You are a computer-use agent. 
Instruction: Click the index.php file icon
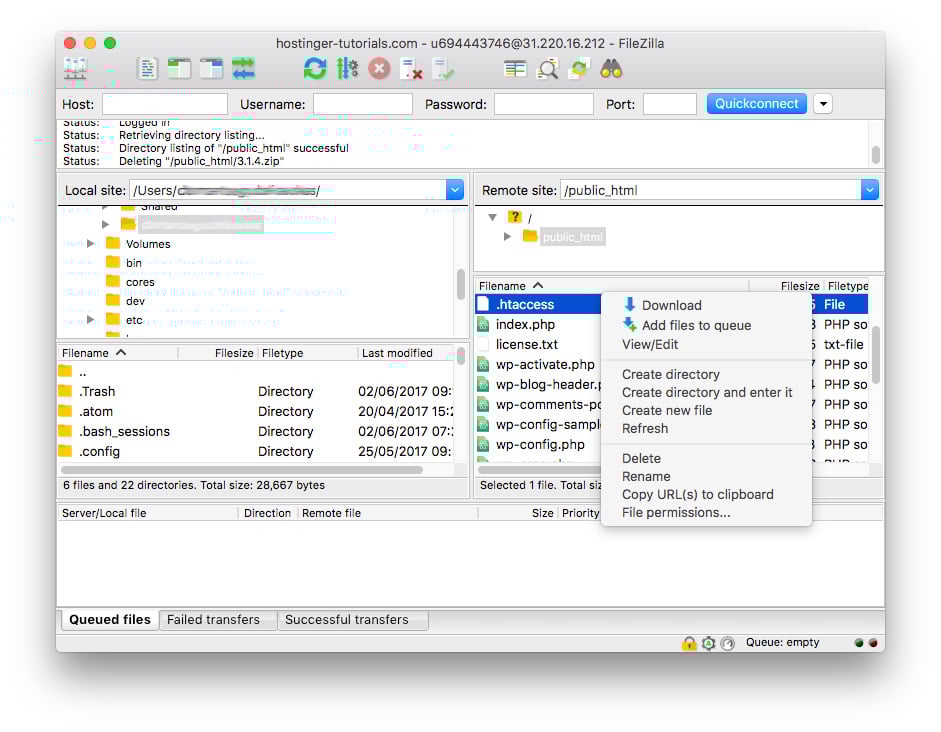tap(483, 325)
